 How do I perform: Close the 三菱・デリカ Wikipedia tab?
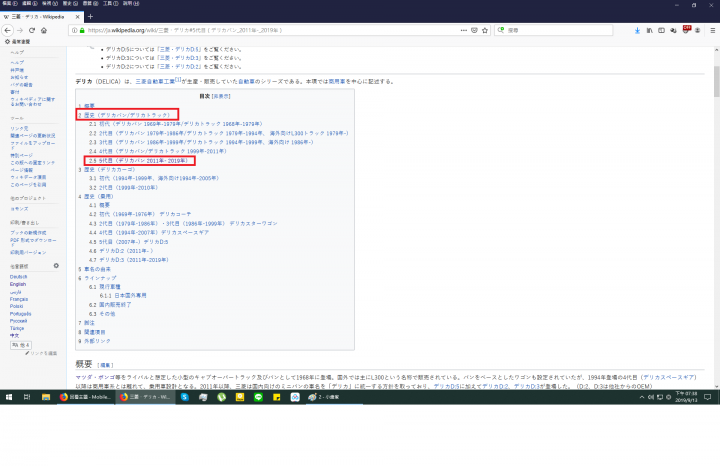click(77, 17)
